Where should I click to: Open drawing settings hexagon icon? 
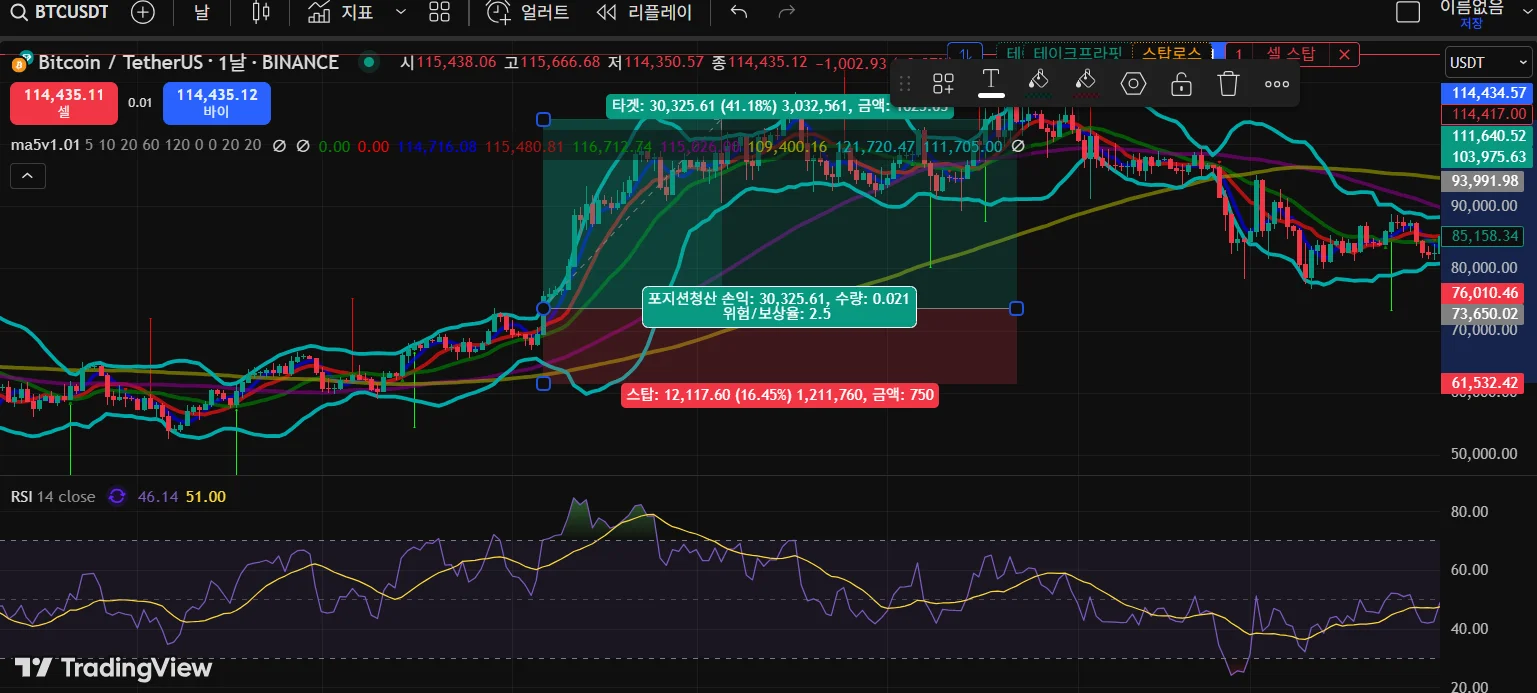click(1133, 83)
